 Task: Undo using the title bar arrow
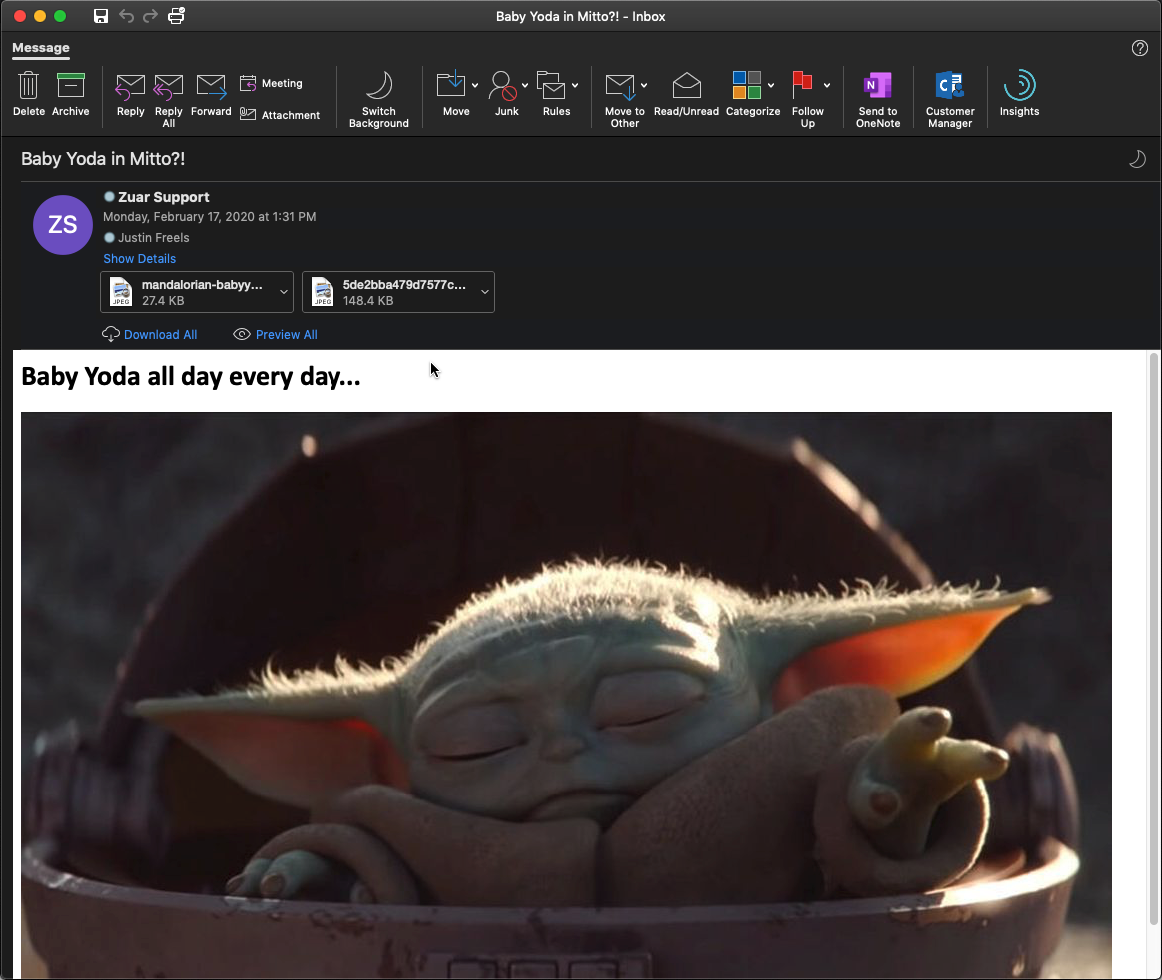(127, 16)
